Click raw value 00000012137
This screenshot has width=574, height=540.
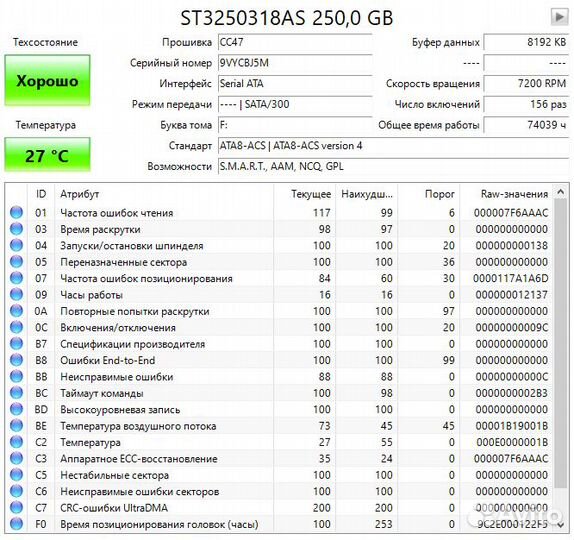pyautogui.click(x=512, y=295)
